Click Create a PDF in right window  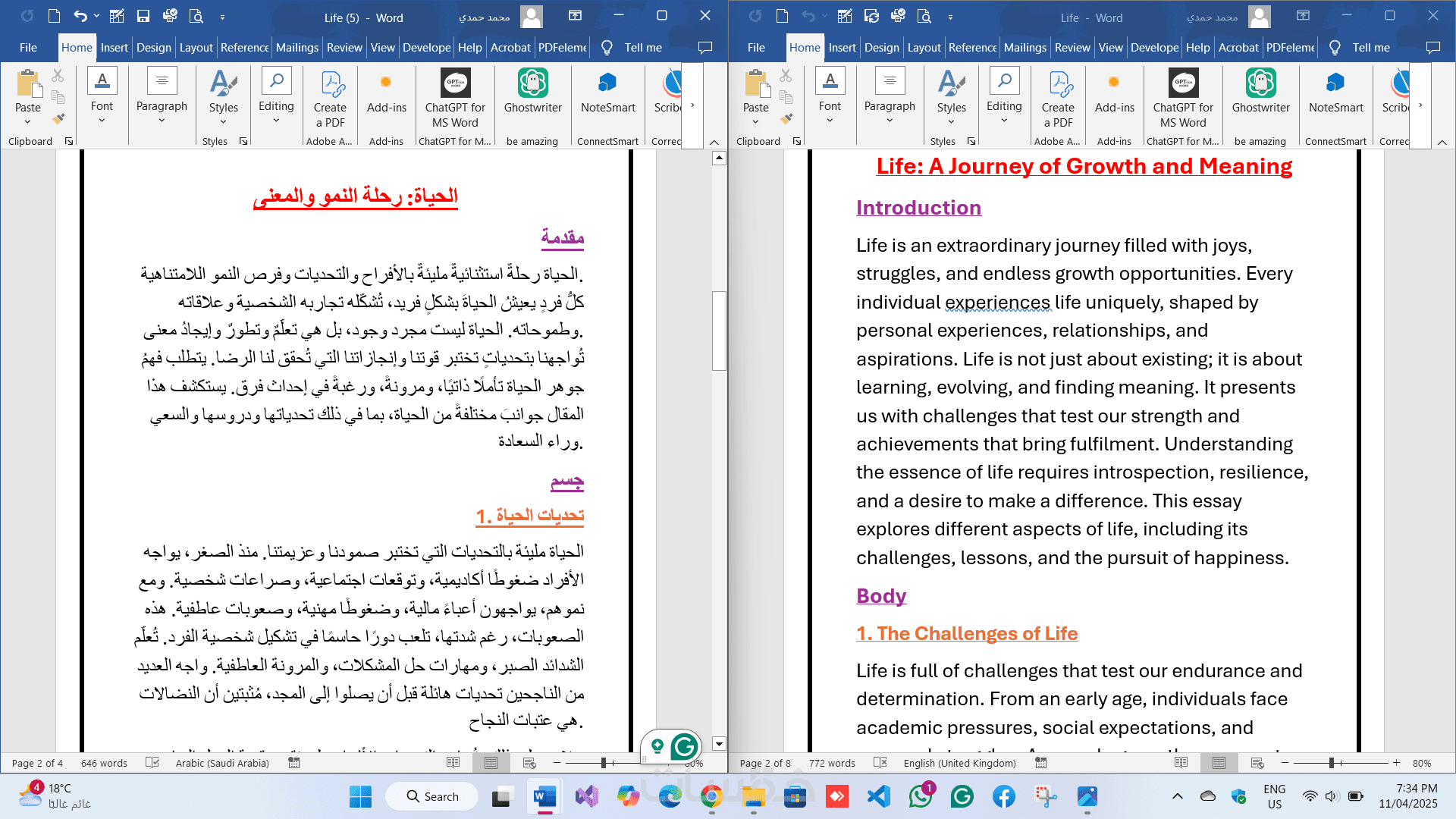[1059, 100]
